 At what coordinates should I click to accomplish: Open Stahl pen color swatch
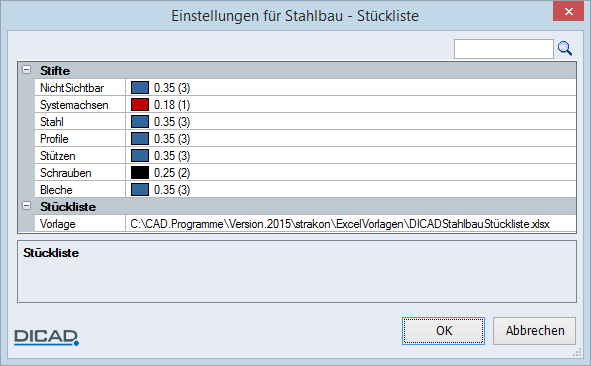pyautogui.click(x=140, y=121)
